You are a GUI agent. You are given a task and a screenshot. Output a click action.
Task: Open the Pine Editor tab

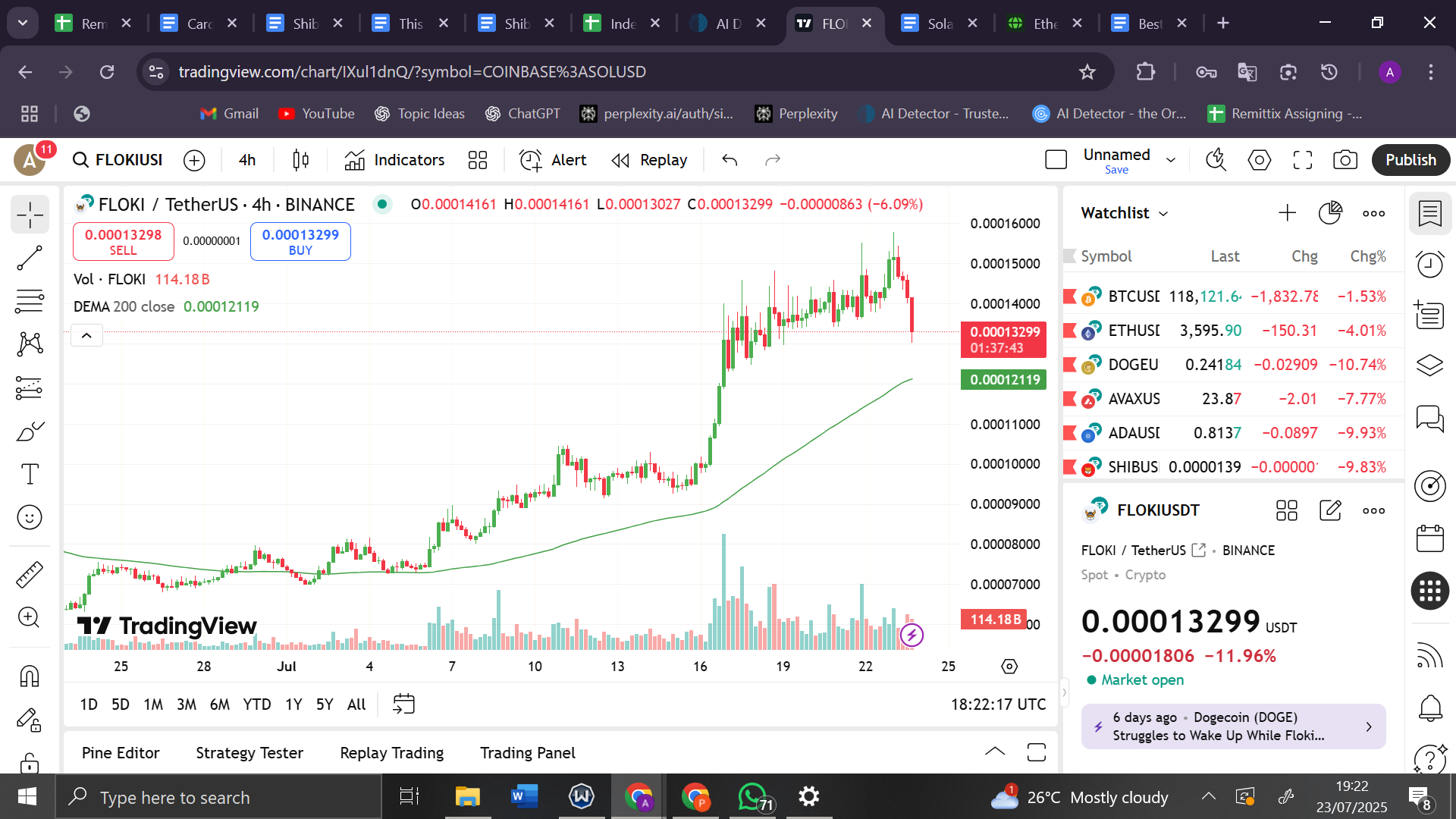[x=121, y=753]
